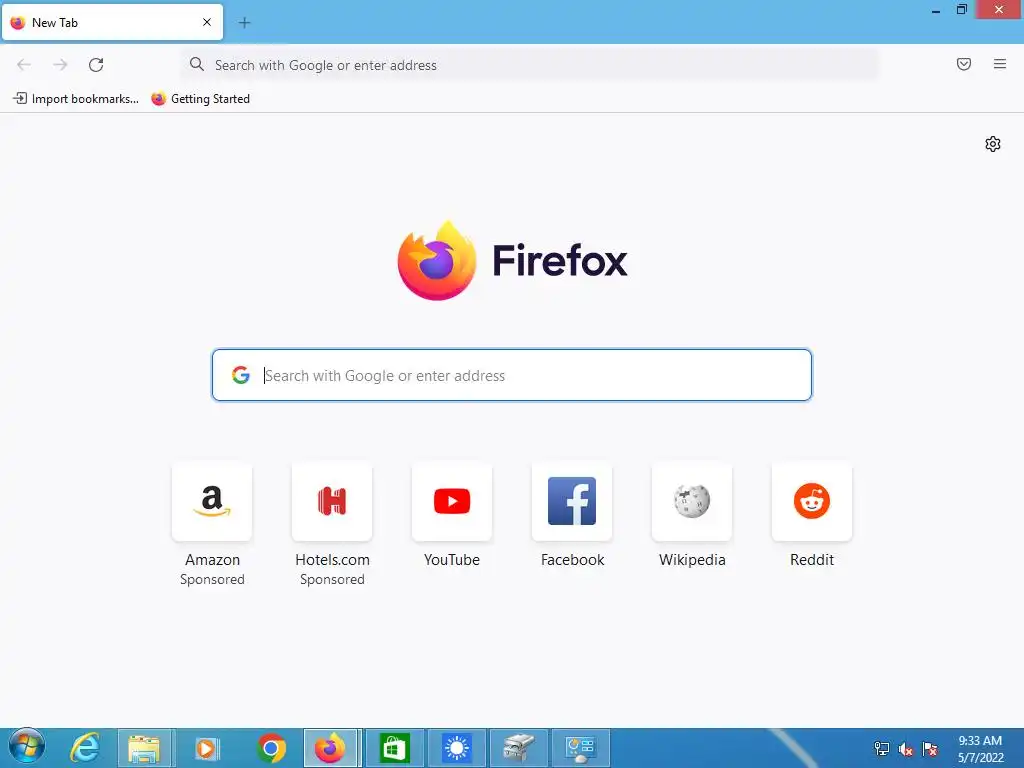Open the Firefox application menu
The width and height of the screenshot is (1024, 768).
(1000, 64)
